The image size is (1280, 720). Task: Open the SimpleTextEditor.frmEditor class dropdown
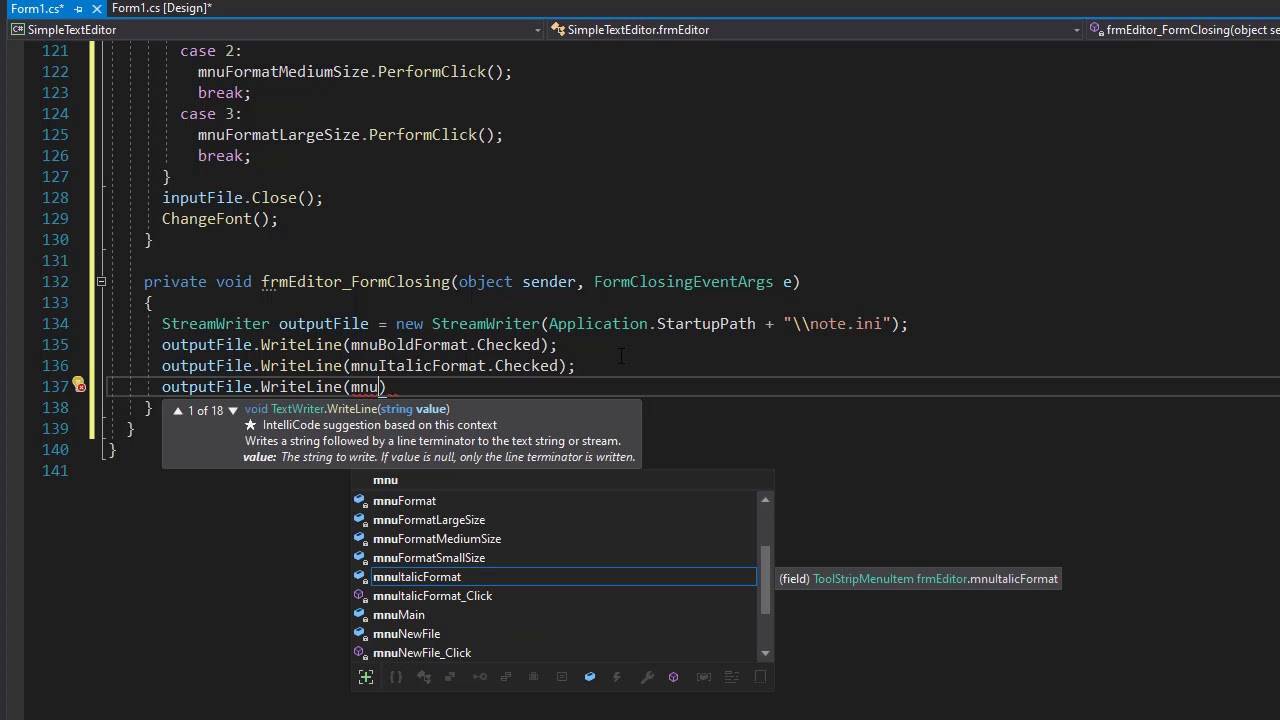[x=815, y=30]
